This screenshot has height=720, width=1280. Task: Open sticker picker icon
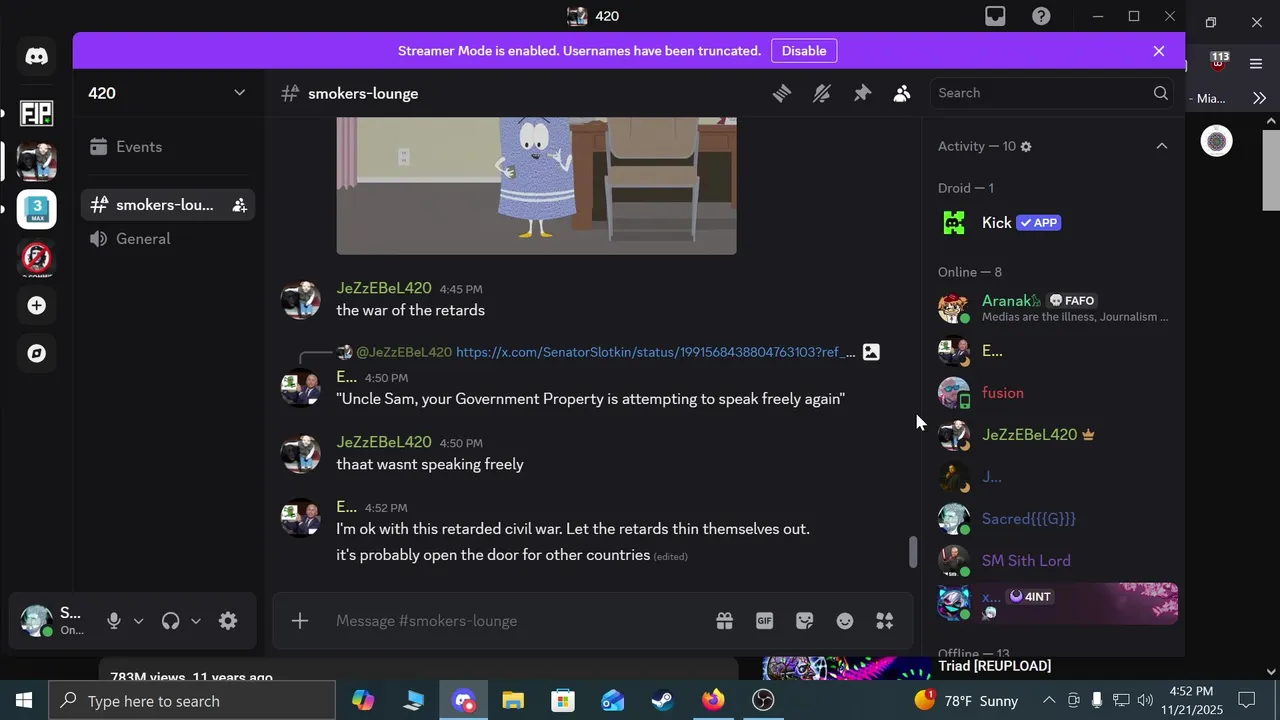(805, 621)
